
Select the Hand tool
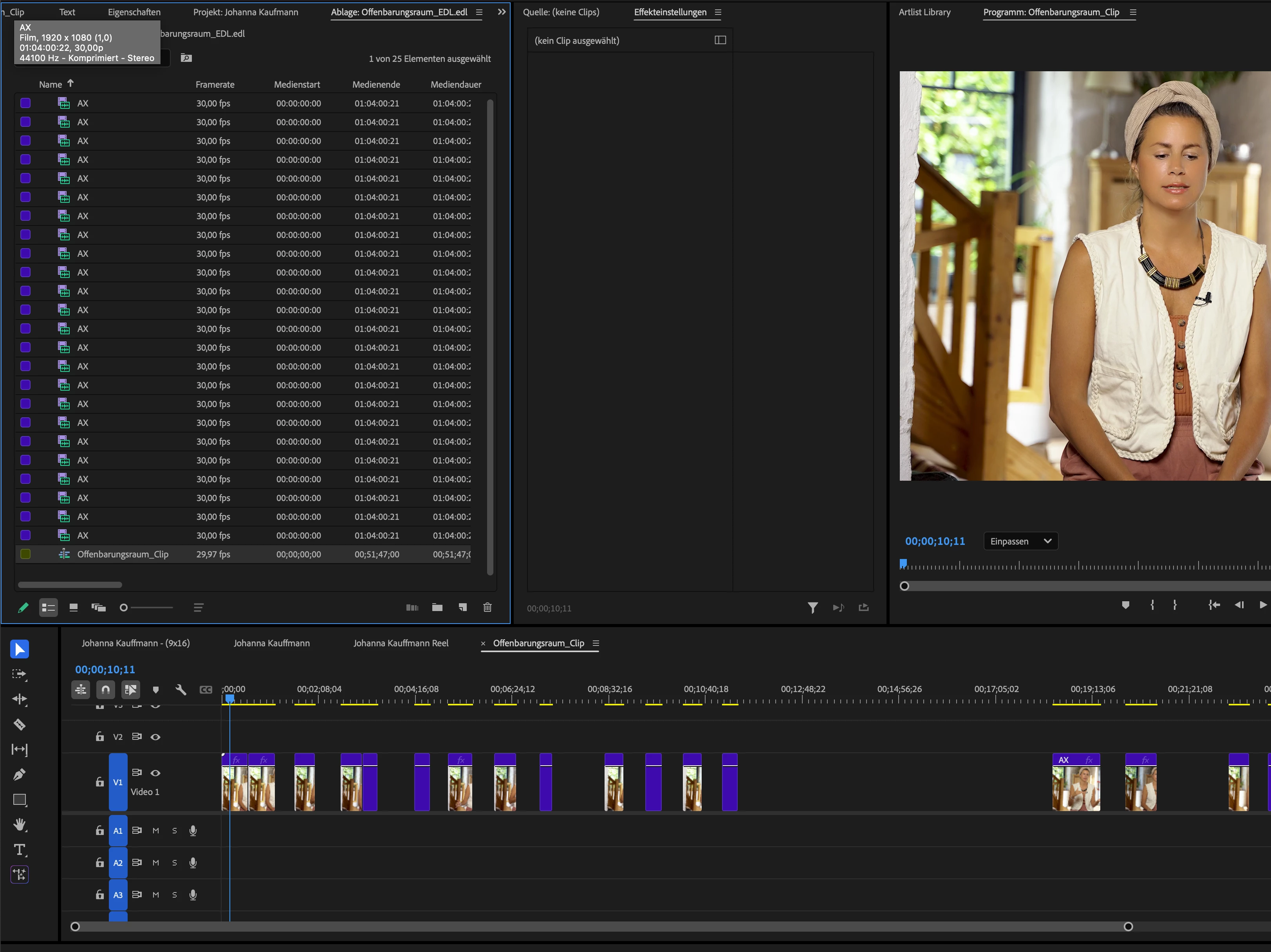click(20, 824)
